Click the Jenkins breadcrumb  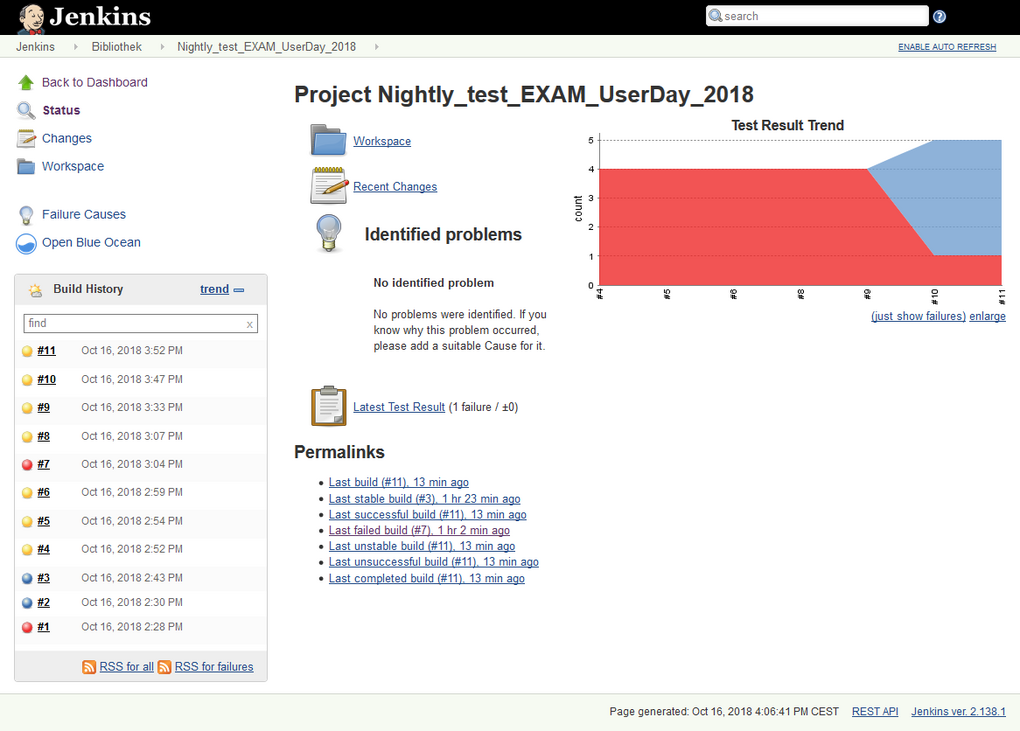tap(35, 47)
